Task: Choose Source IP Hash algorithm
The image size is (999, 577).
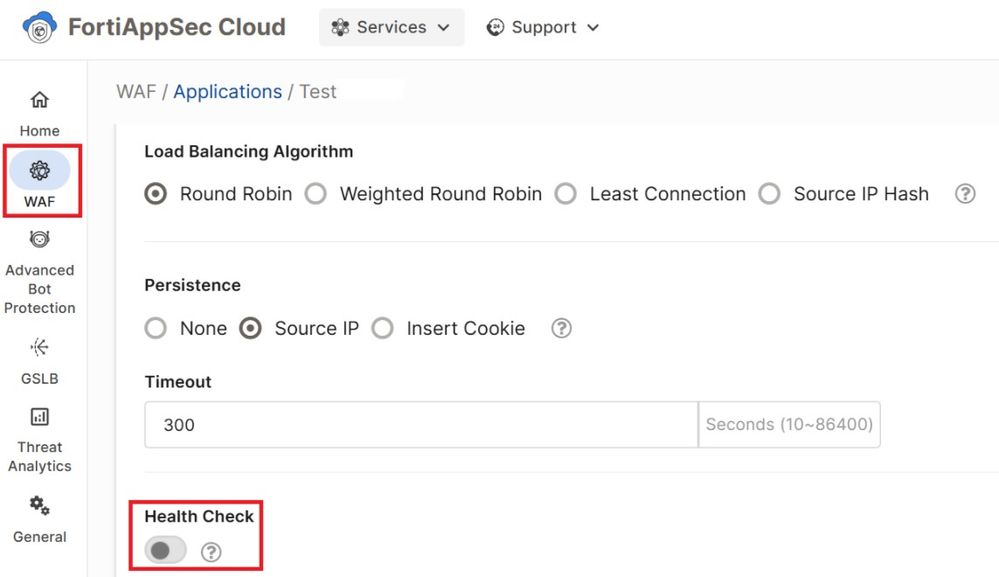Action: (769, 194)
